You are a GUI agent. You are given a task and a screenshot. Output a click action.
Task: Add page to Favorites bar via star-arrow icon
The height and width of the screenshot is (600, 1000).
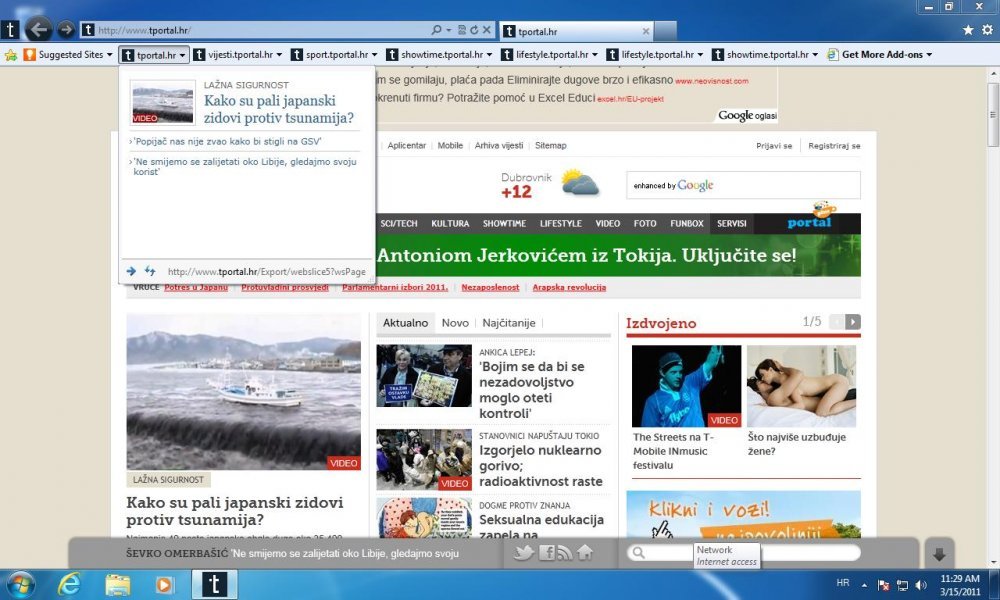(x=11, y=55)
